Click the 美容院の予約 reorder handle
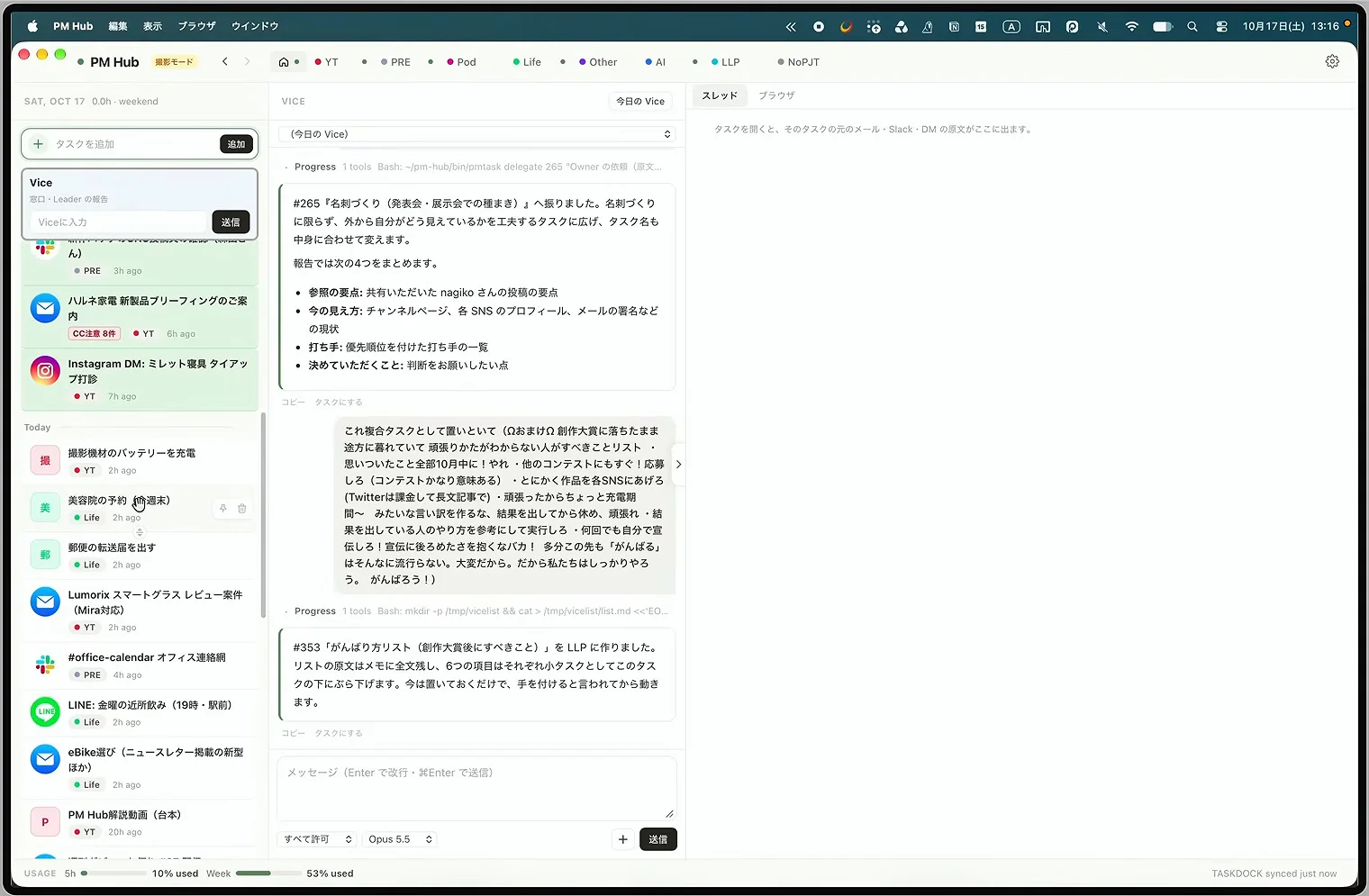The height and width of the screenshot is (896, 1369). pyautogui.click(x=140, y=532)
